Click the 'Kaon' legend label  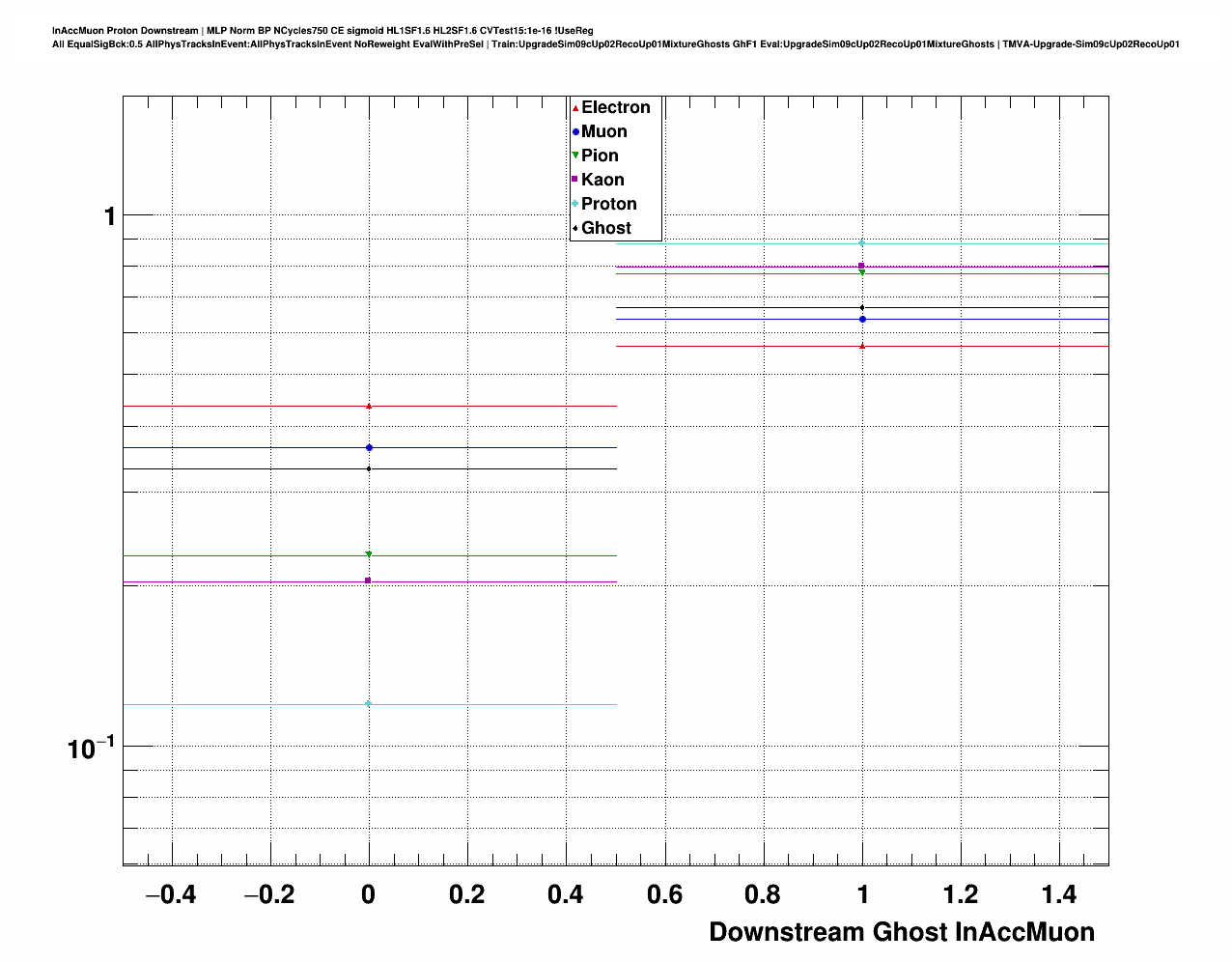pyautogui.click(x=602, y=180)
